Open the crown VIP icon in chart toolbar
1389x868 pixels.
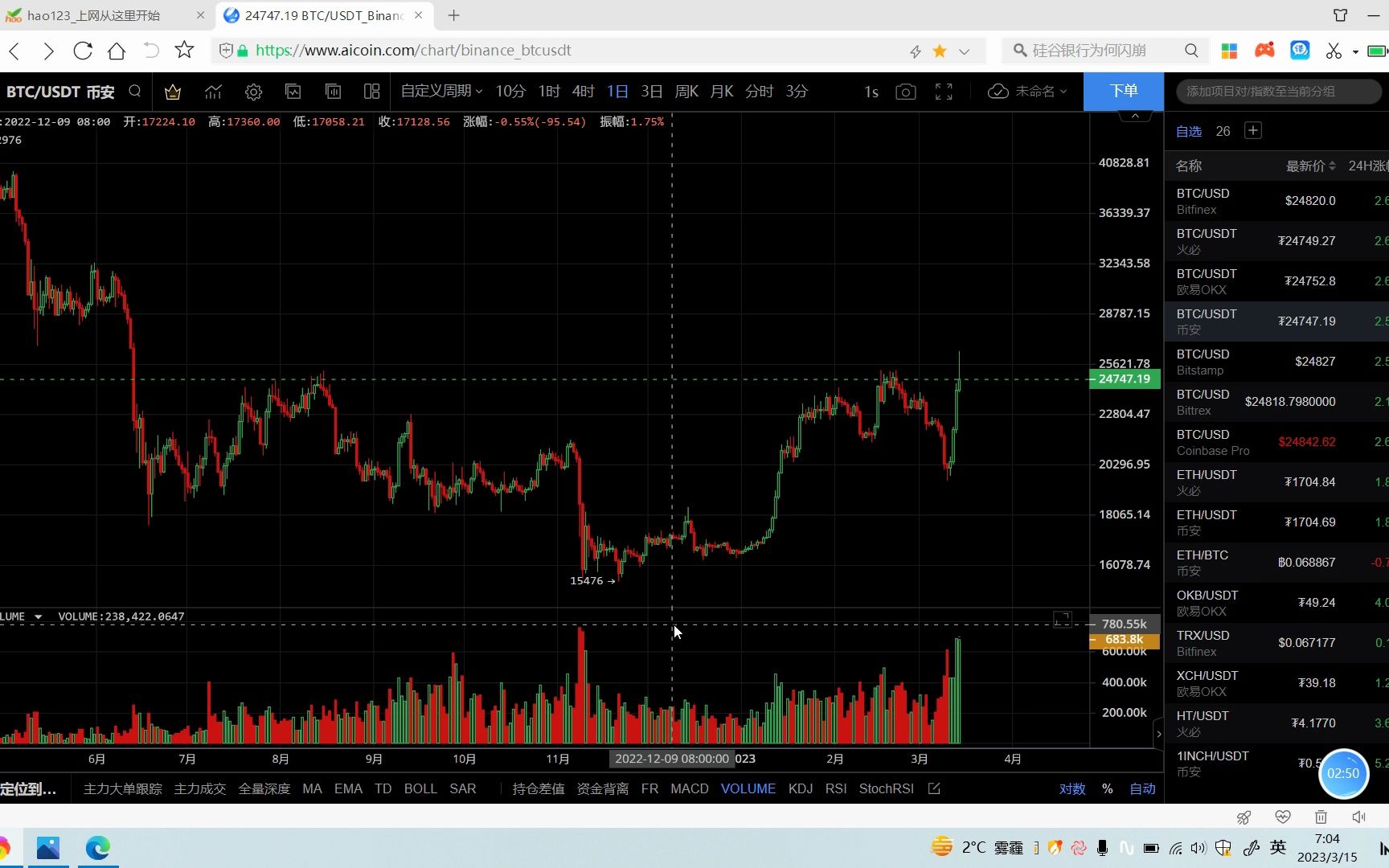click(172, 92)
